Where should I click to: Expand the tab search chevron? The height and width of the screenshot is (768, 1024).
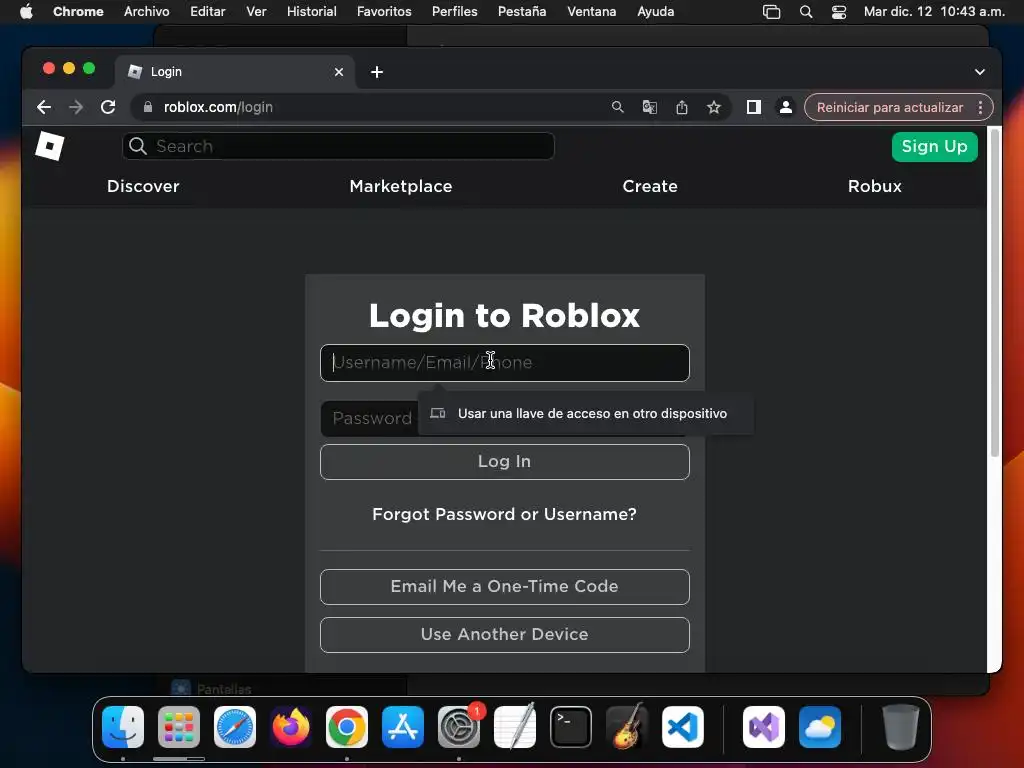(x=980, y=72)
